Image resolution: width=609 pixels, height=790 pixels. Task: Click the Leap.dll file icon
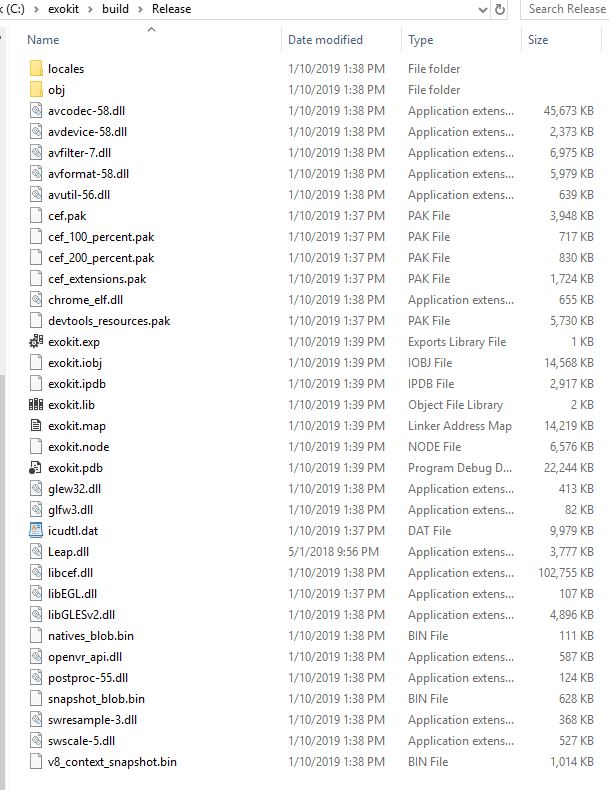36,552
